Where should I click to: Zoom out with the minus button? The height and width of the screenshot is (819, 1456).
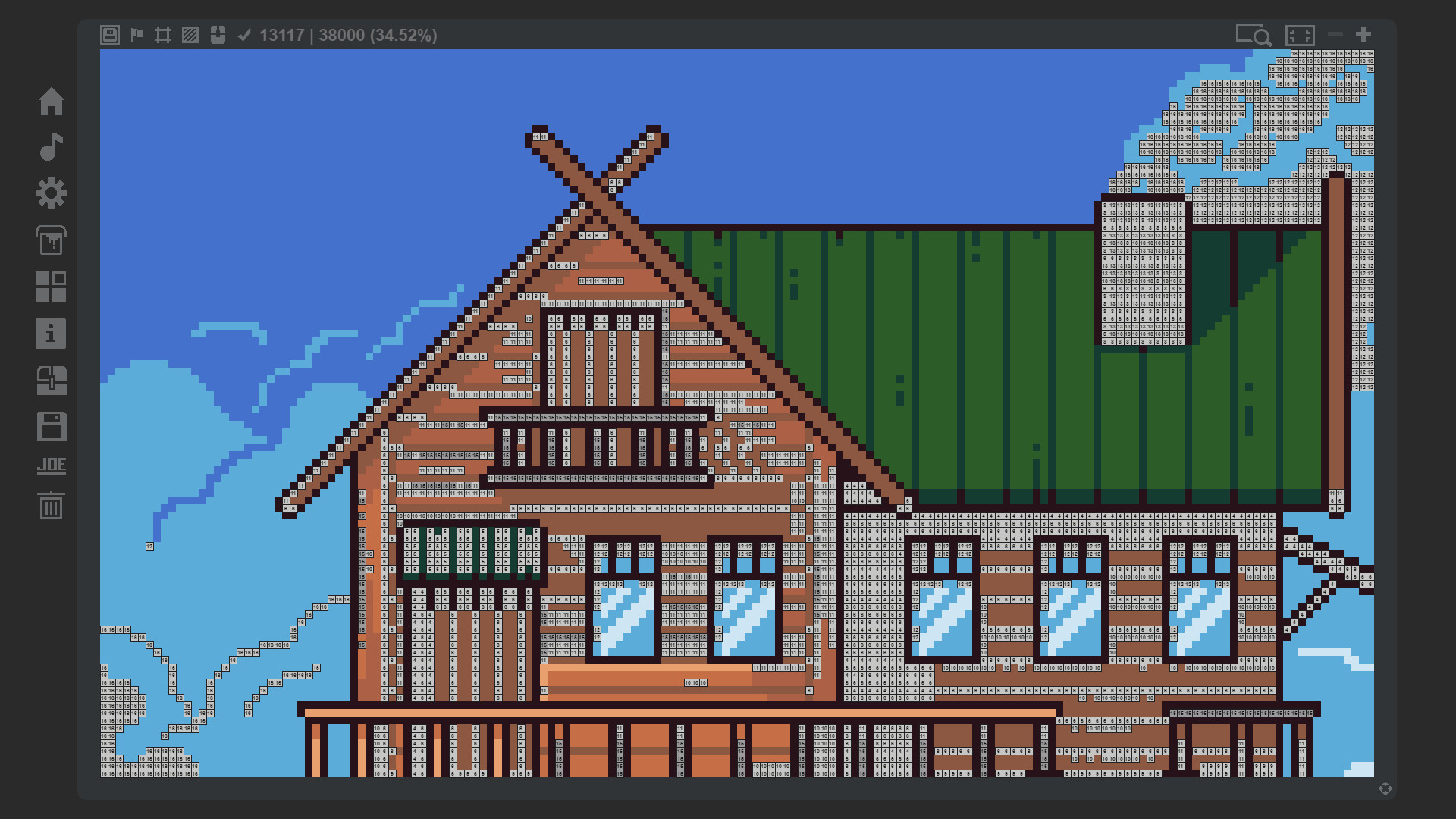pyautogui.click(x=1335, y=33)
